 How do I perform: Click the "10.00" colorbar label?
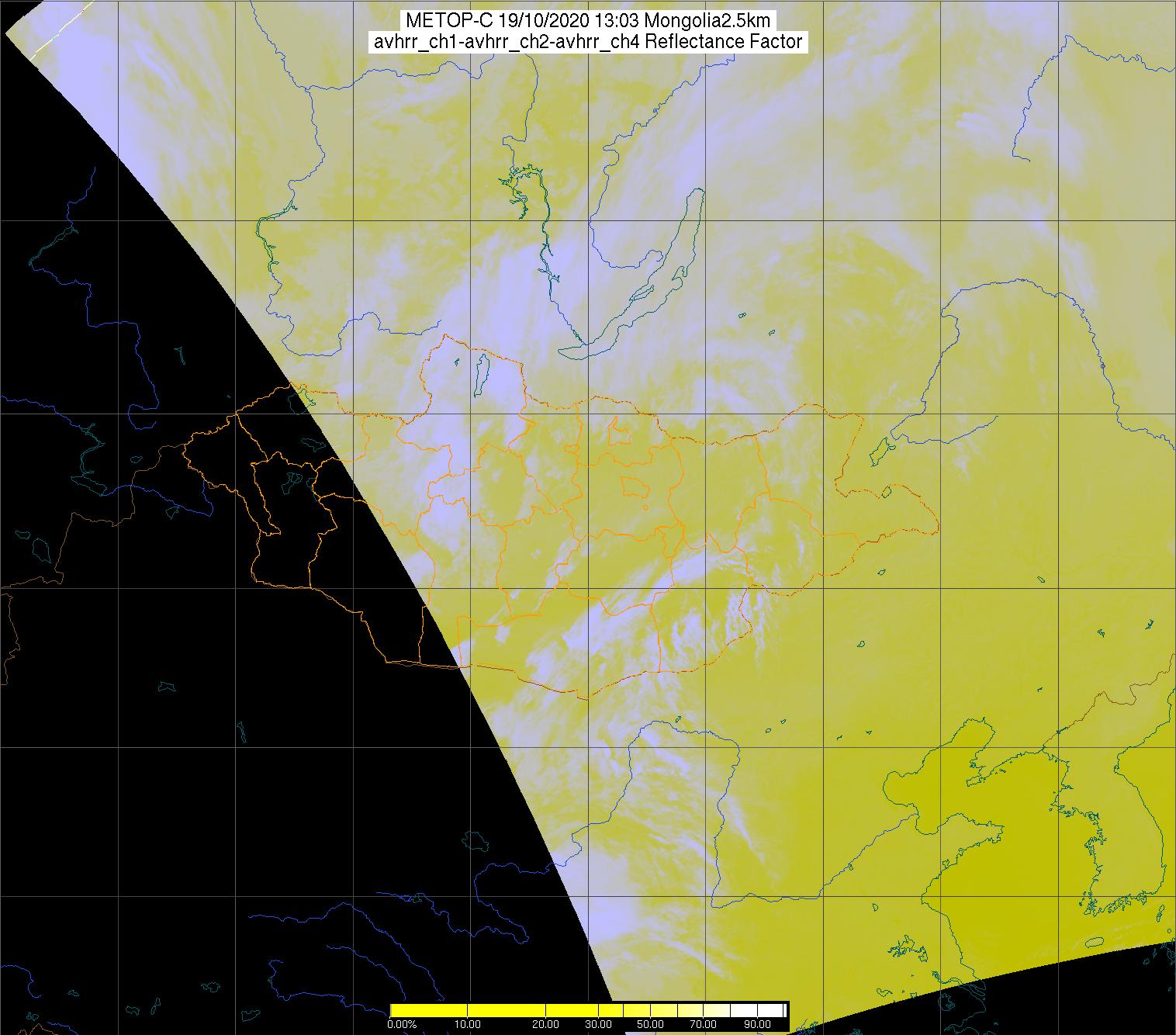pyautogui.click(x=468, y=1025)
